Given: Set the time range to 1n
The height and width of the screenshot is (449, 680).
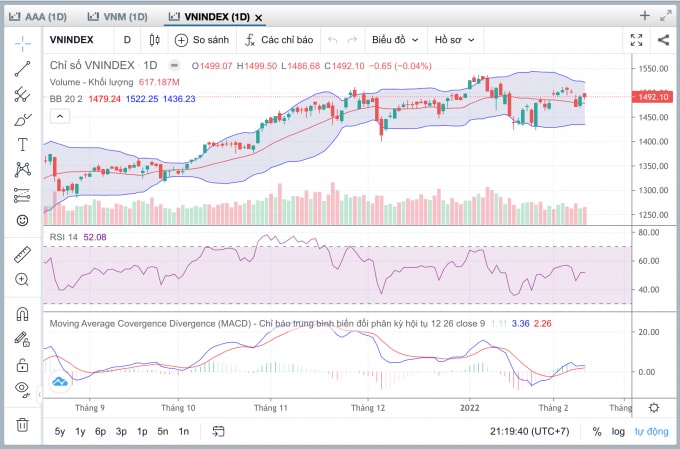Looking at the screenshot, I should click(183, 432).
